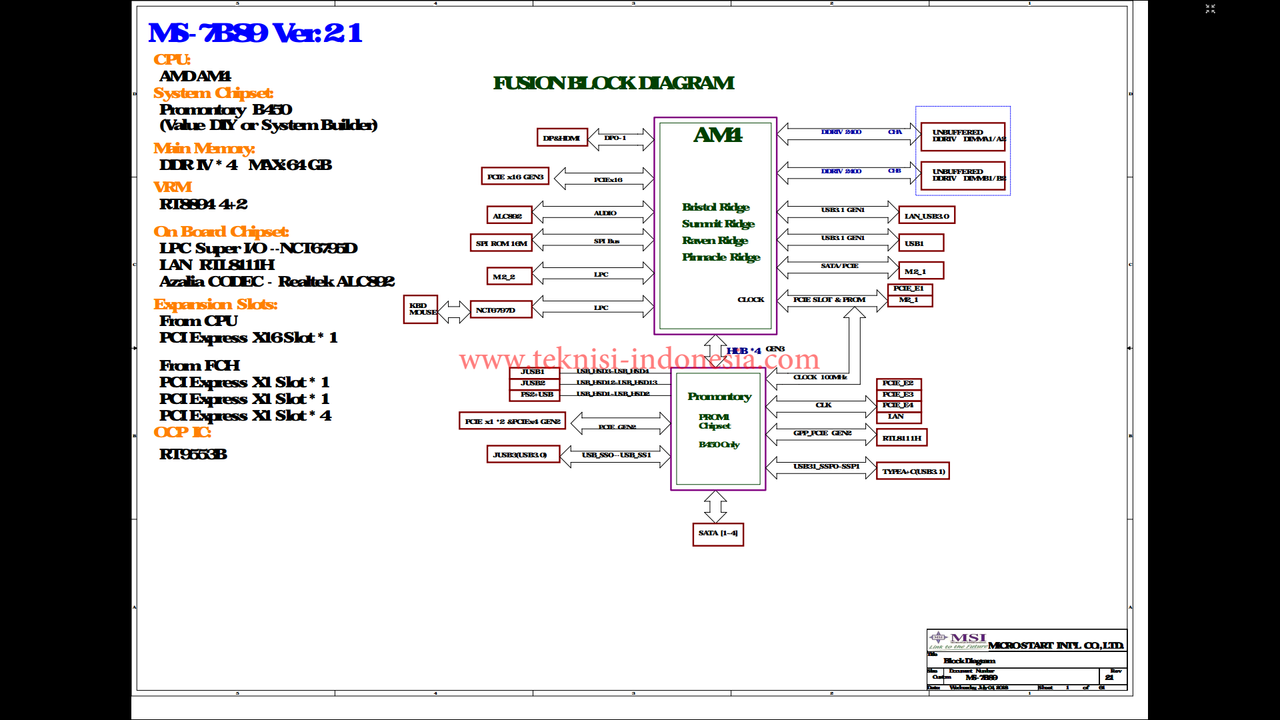Image resolution: width=1280 pixels, height=720 pixels.
Task: Click the DP&HDMI box
Action: click(561, 138)
